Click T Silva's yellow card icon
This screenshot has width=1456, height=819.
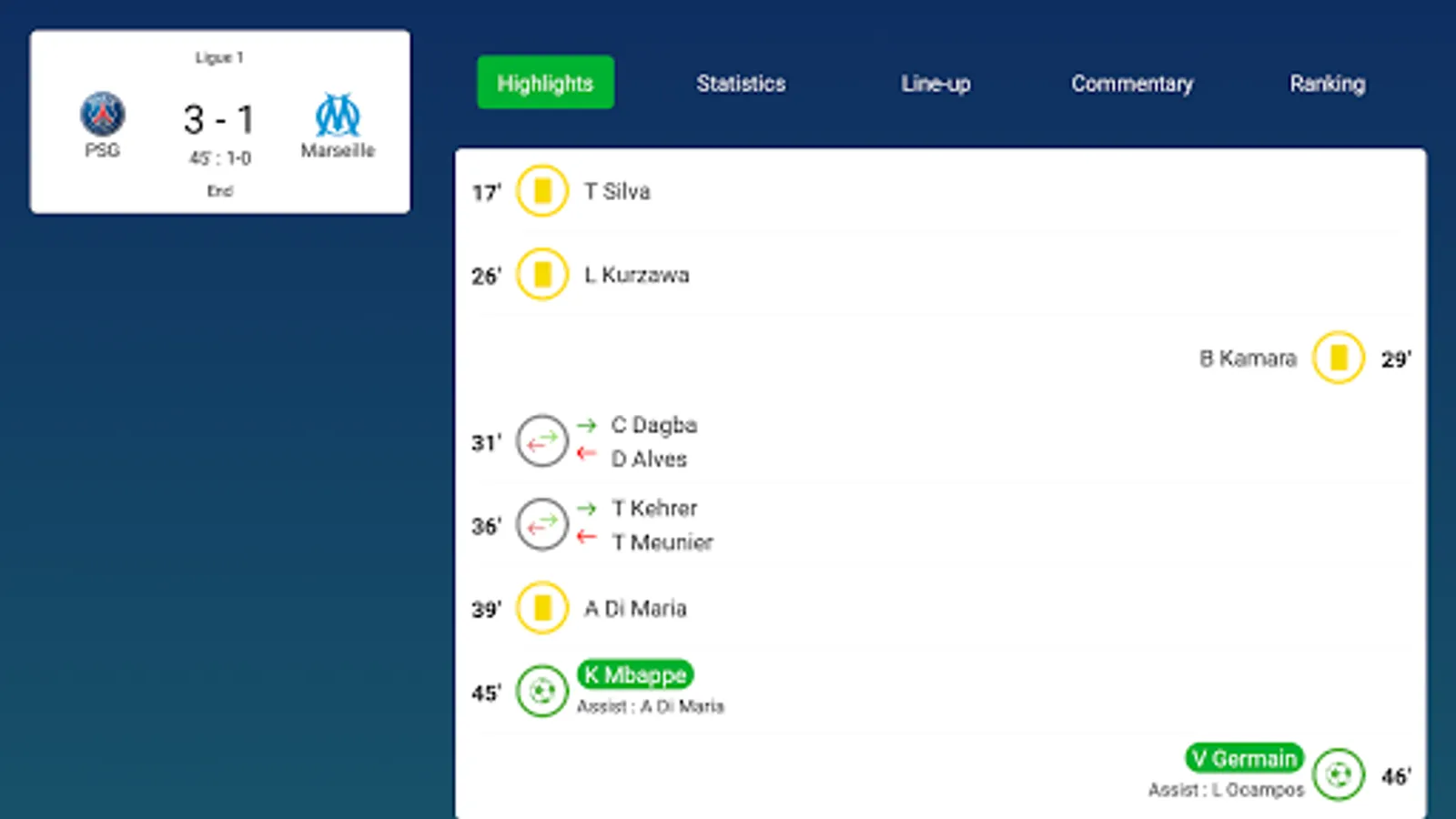tap(542, 191)
